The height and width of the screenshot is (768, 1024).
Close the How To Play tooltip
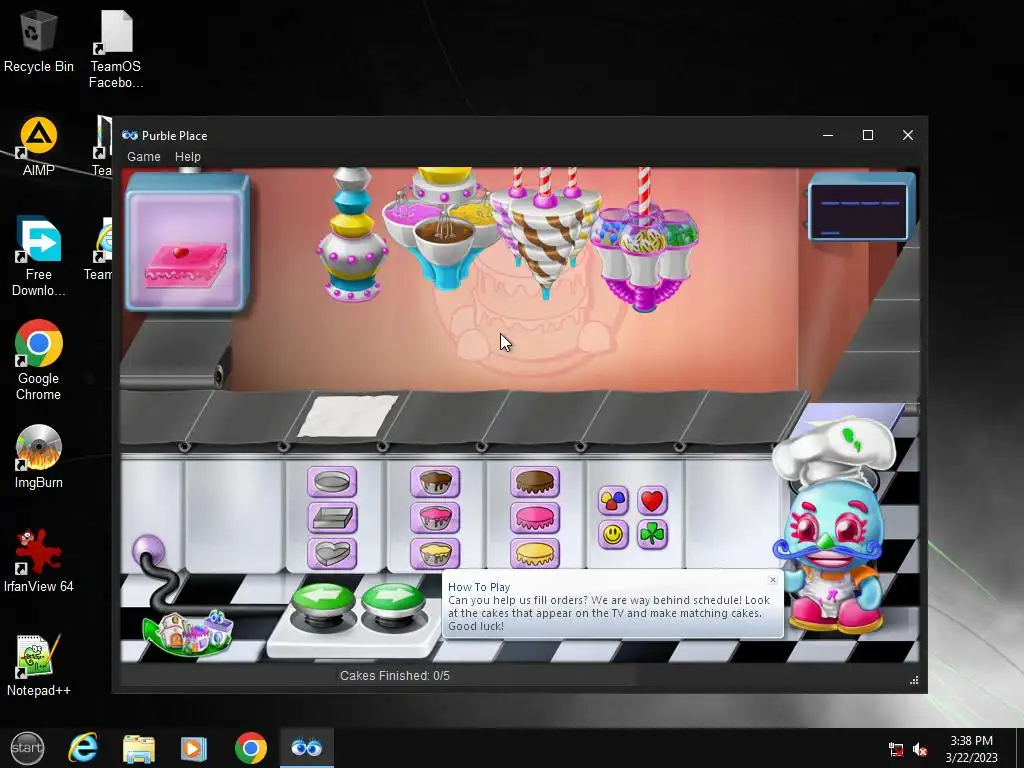773,580
